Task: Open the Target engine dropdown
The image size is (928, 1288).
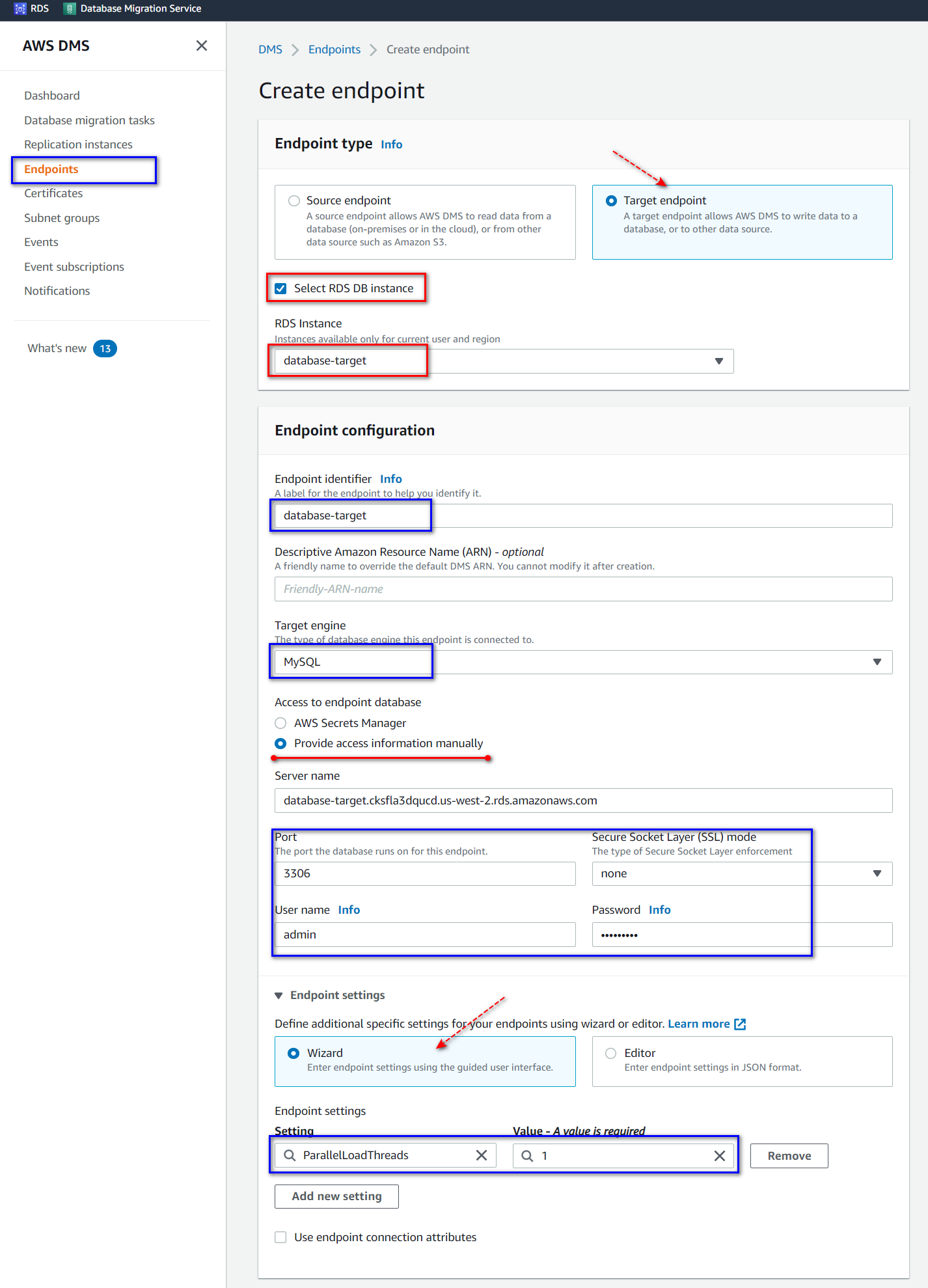Action: click(583, 662)
